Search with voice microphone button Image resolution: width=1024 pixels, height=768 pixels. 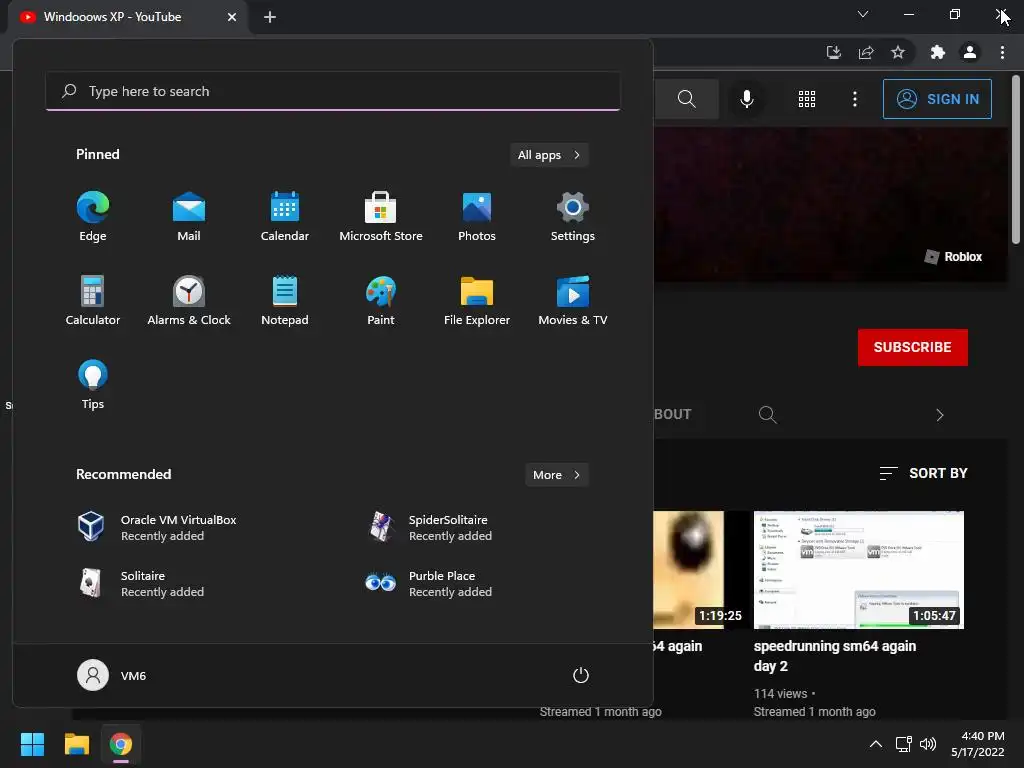[747, 99]
